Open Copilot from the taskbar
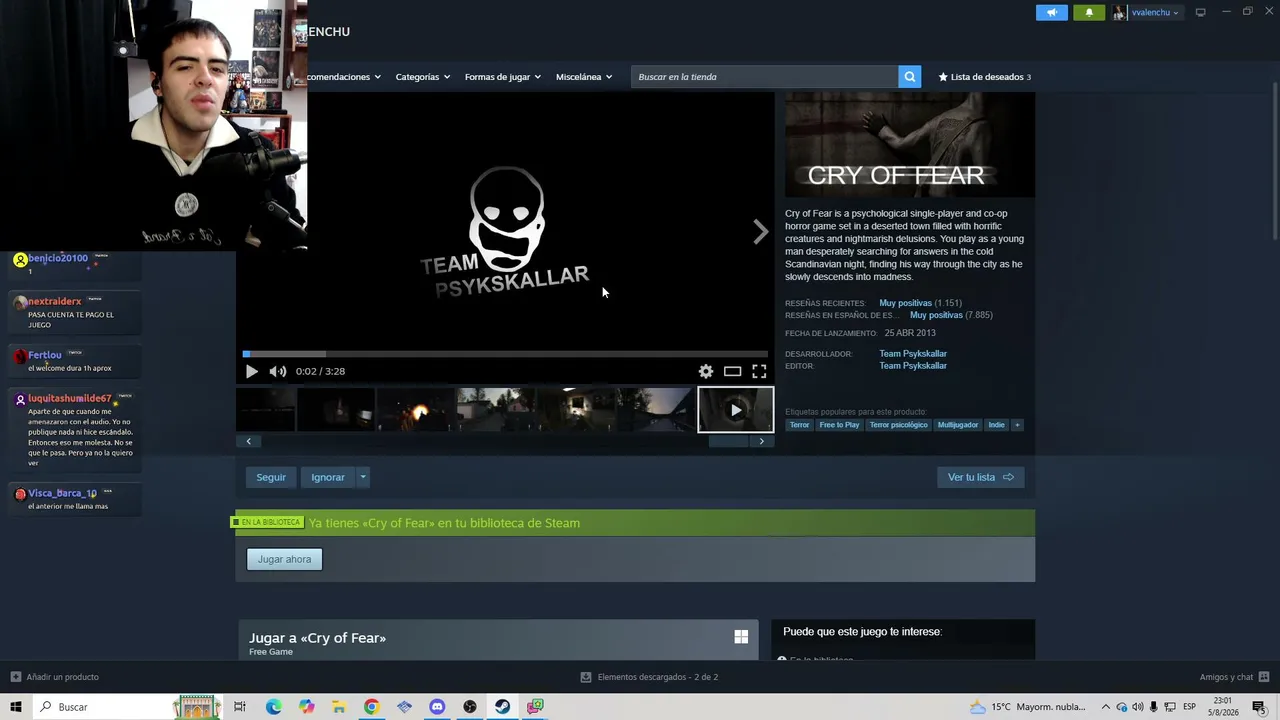 click(x=306, y=707)
